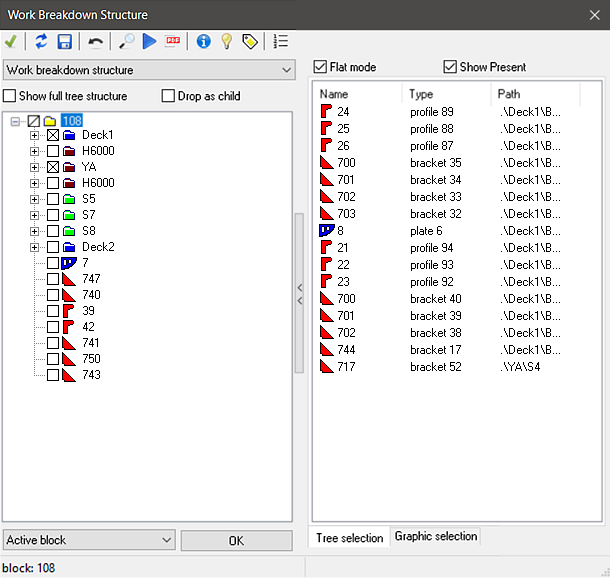Click the undo arrow icon
Image resolution: width=610 pixels, height=578 pixels.
point(95,41)
